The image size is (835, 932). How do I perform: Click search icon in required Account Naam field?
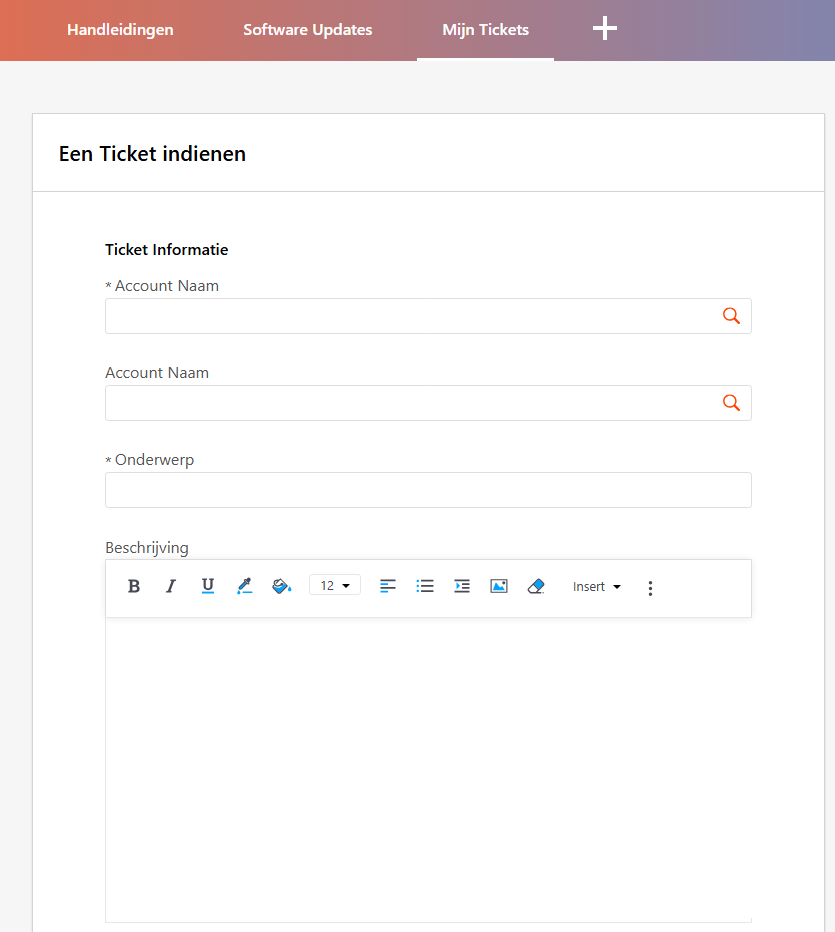point(732,316)
